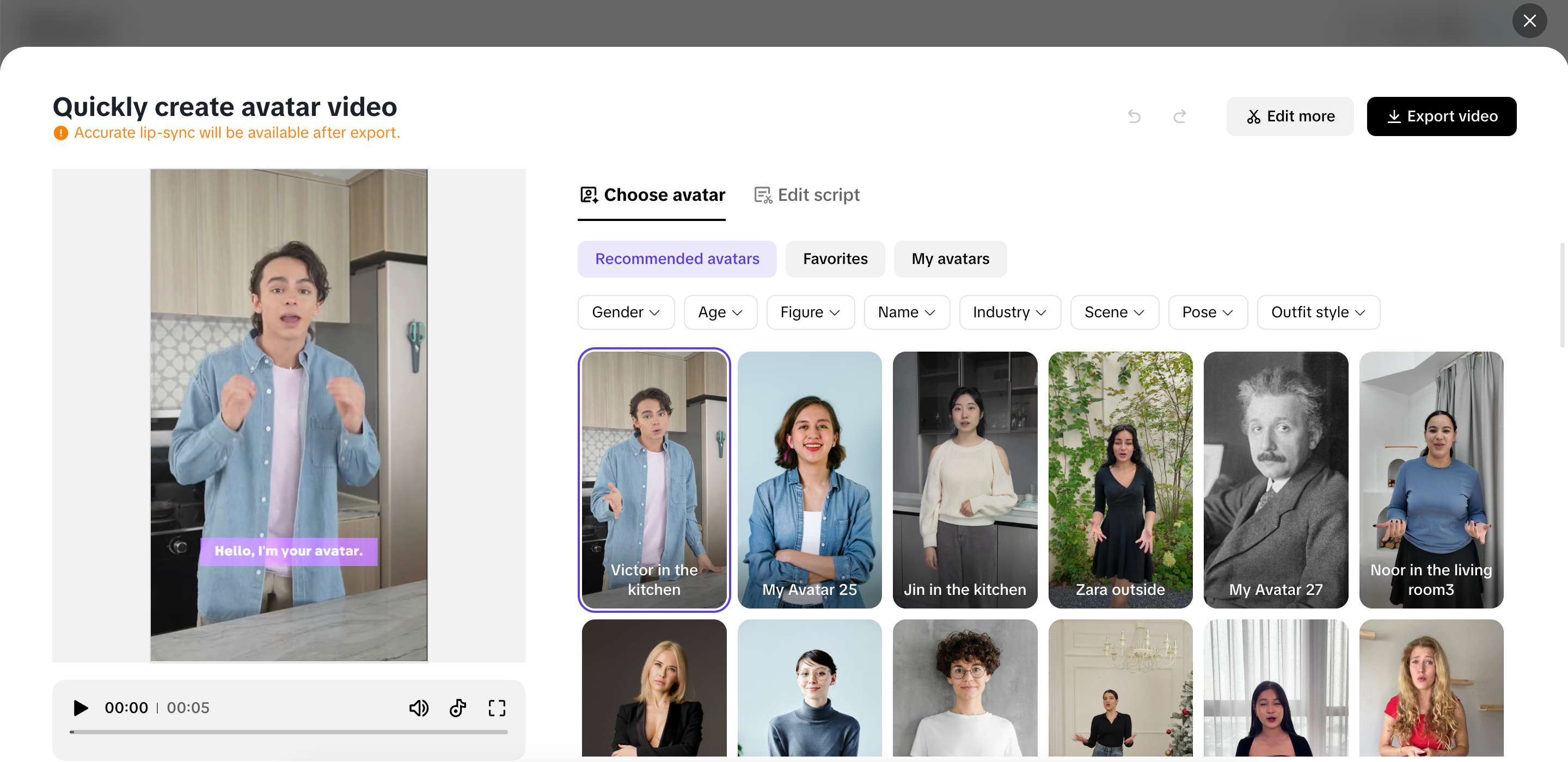Click the scissors icon in Edit more
Screen dimensions: 1568x762
click(1254, 116)
